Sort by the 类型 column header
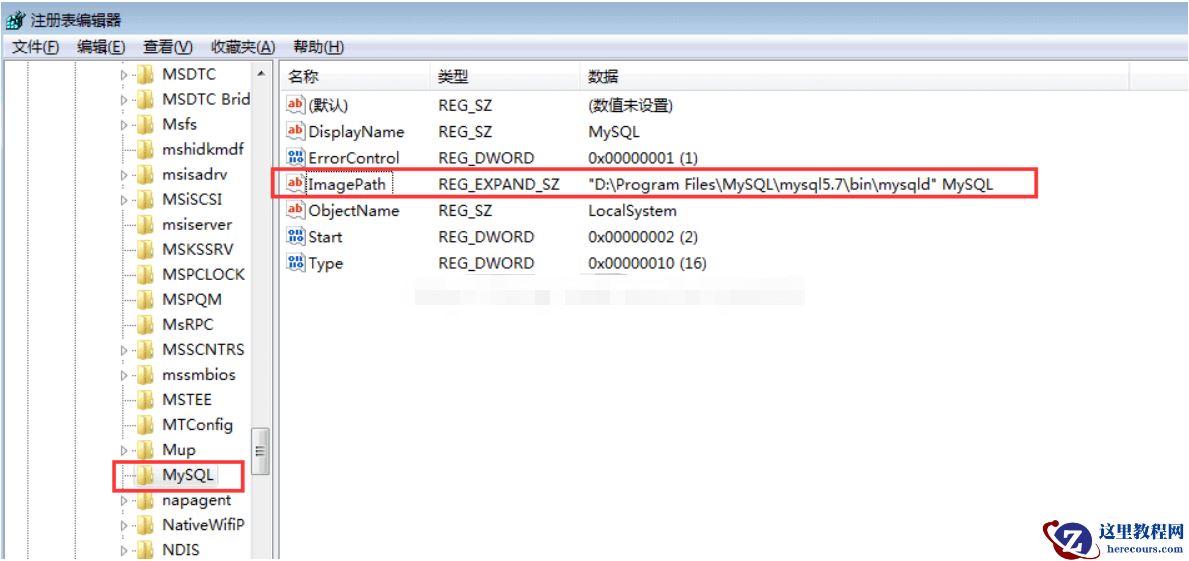 [505, 77]
